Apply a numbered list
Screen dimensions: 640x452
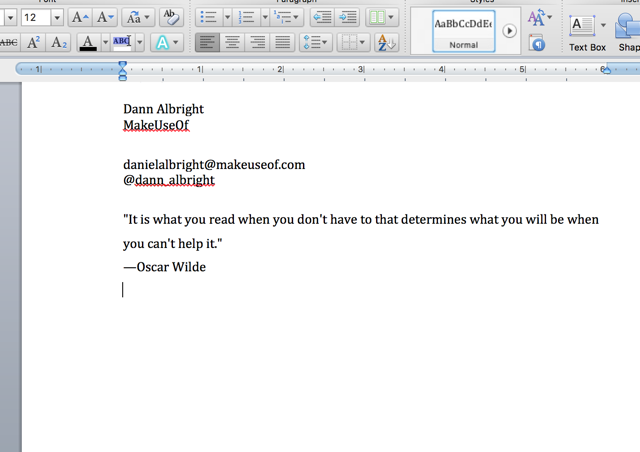click(246, 17)
